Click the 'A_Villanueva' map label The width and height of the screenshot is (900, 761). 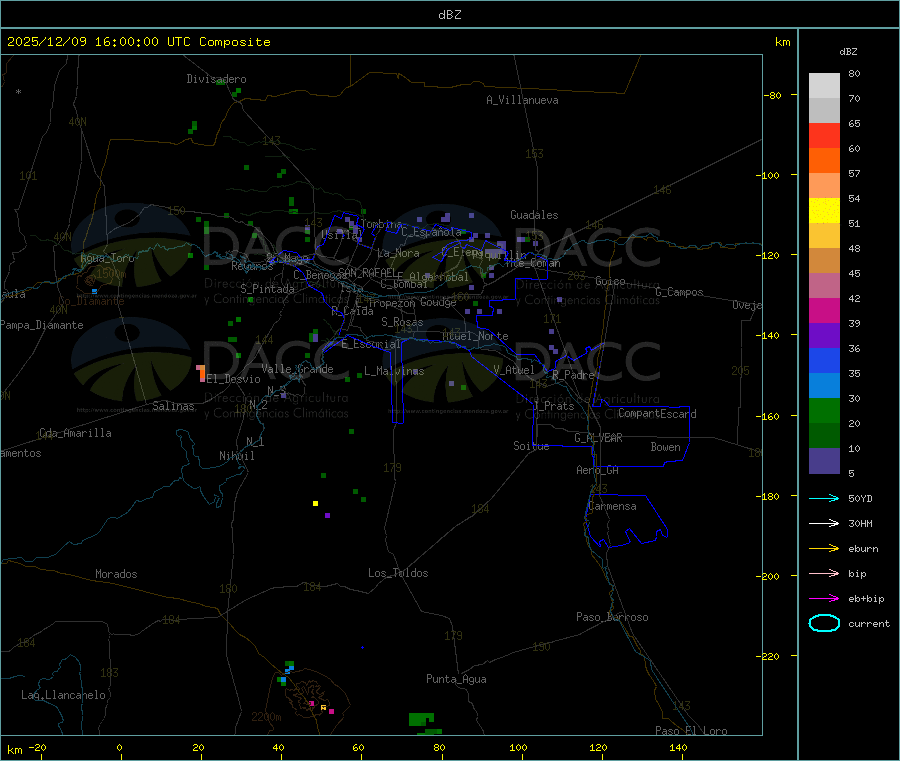[x=522, y=100]
